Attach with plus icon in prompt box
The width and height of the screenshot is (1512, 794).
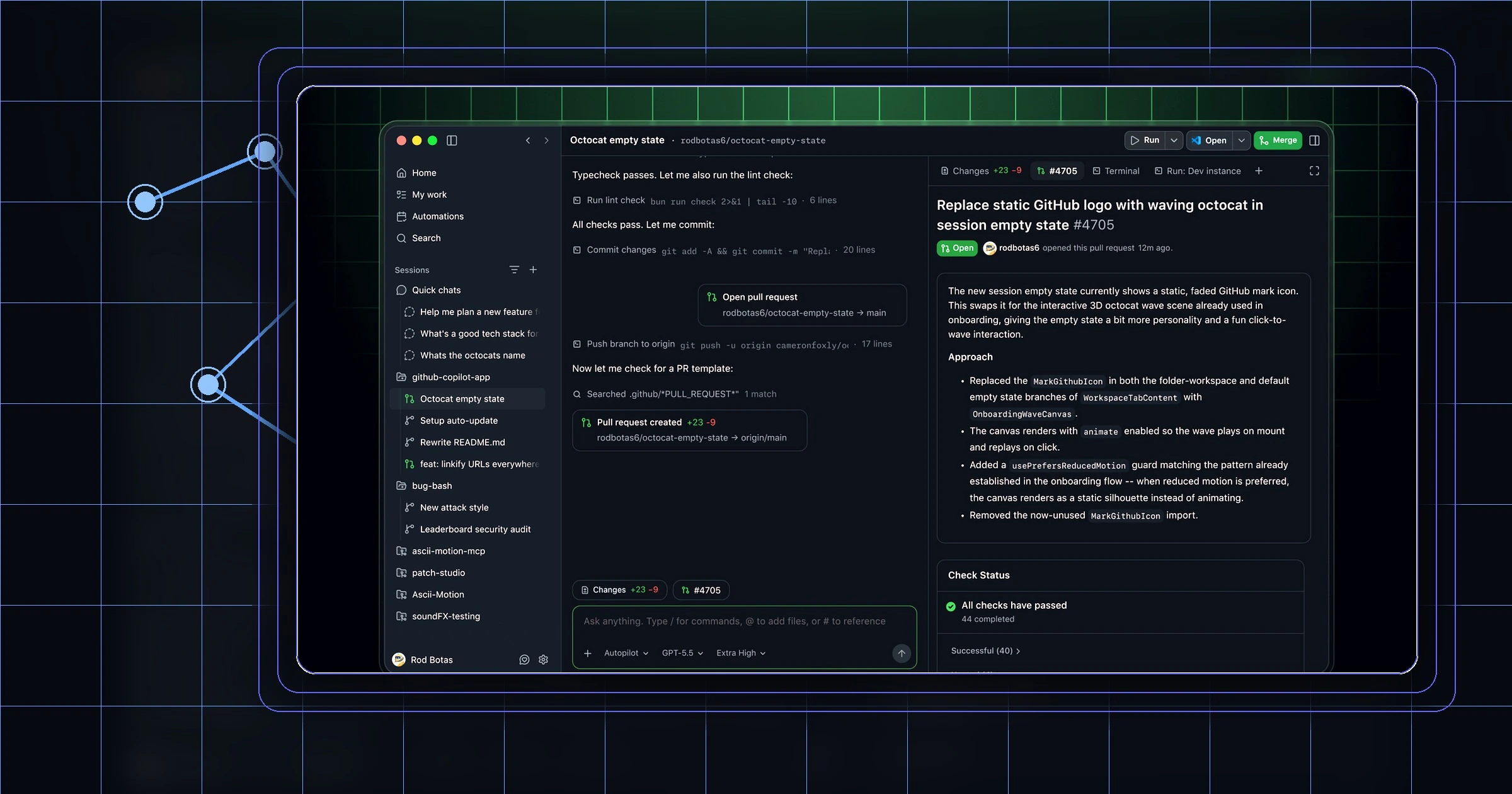click(588, 653)
